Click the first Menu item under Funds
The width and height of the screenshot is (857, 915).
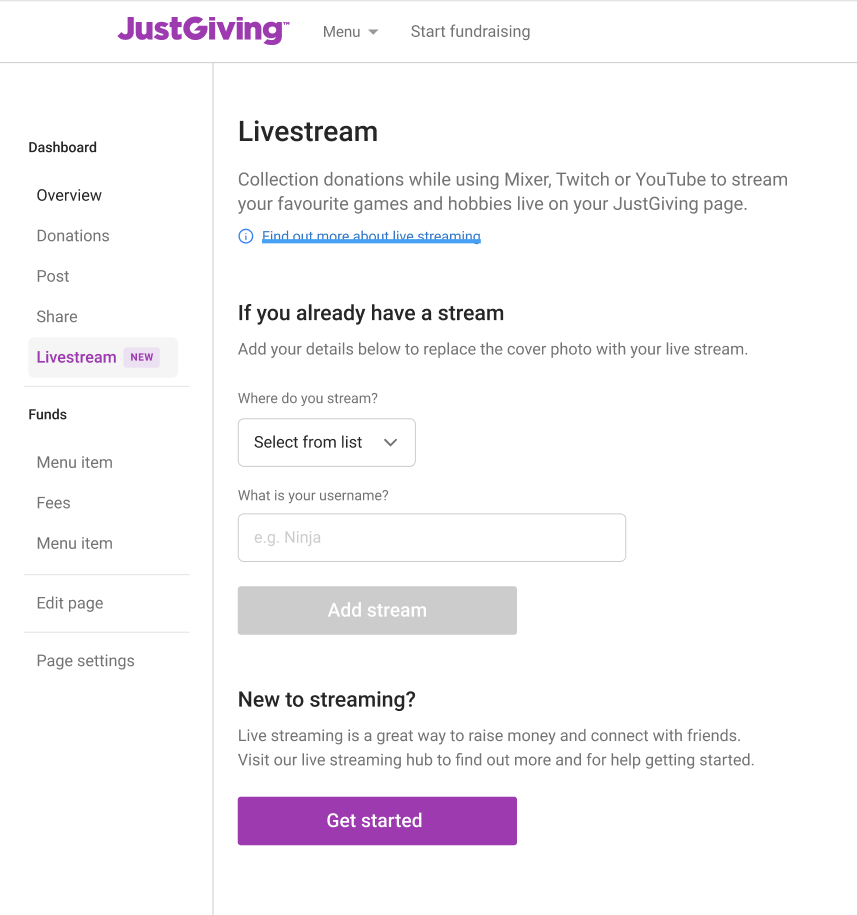75,462
